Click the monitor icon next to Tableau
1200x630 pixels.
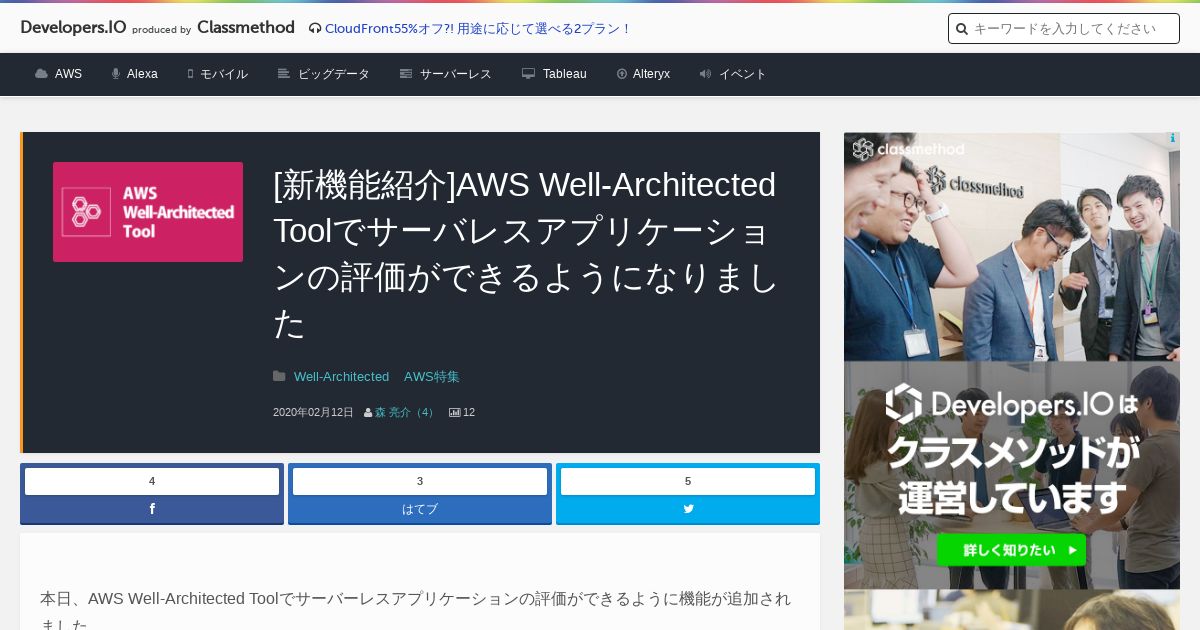pos(528,74)
